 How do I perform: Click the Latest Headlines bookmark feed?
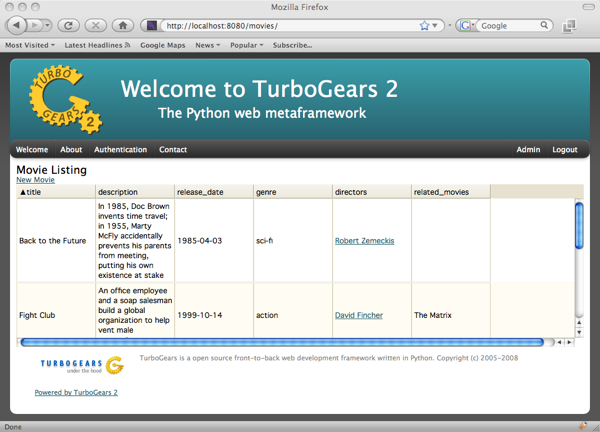97,45
